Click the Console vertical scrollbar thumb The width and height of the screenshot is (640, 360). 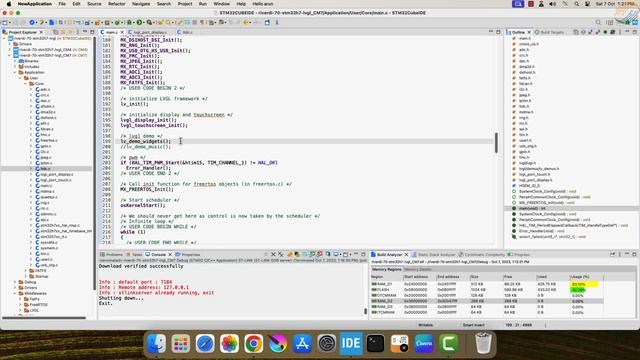point(365,311)
